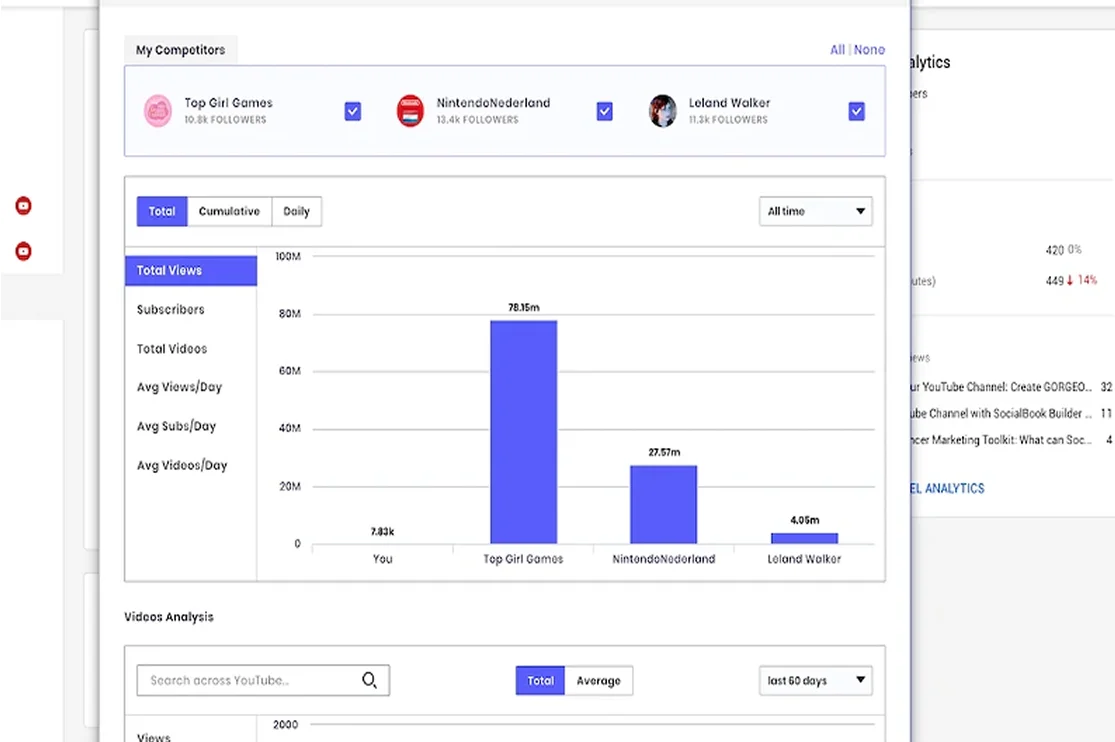This screenshot has width=1115, height=742.
Task: Click the NintendoNederland channel avatar
Action: pos(410,110)
